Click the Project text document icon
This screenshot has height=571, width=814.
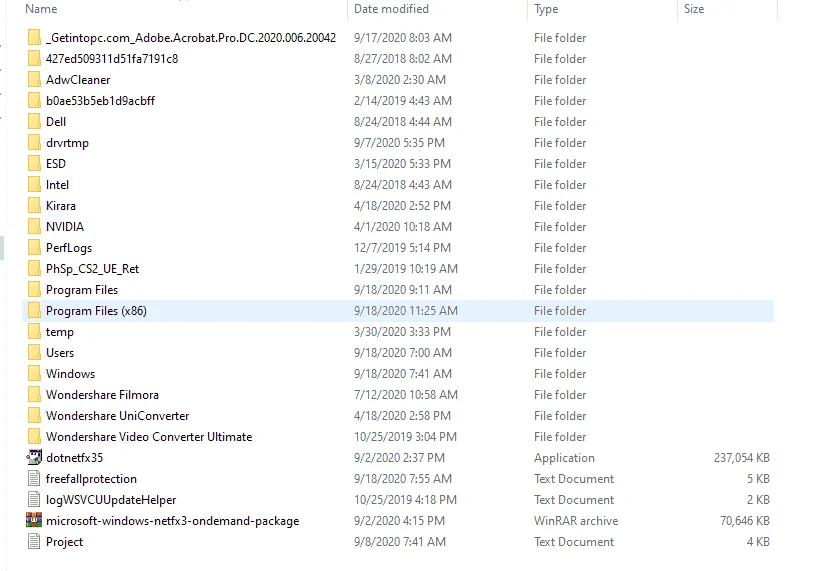point(34,541)
